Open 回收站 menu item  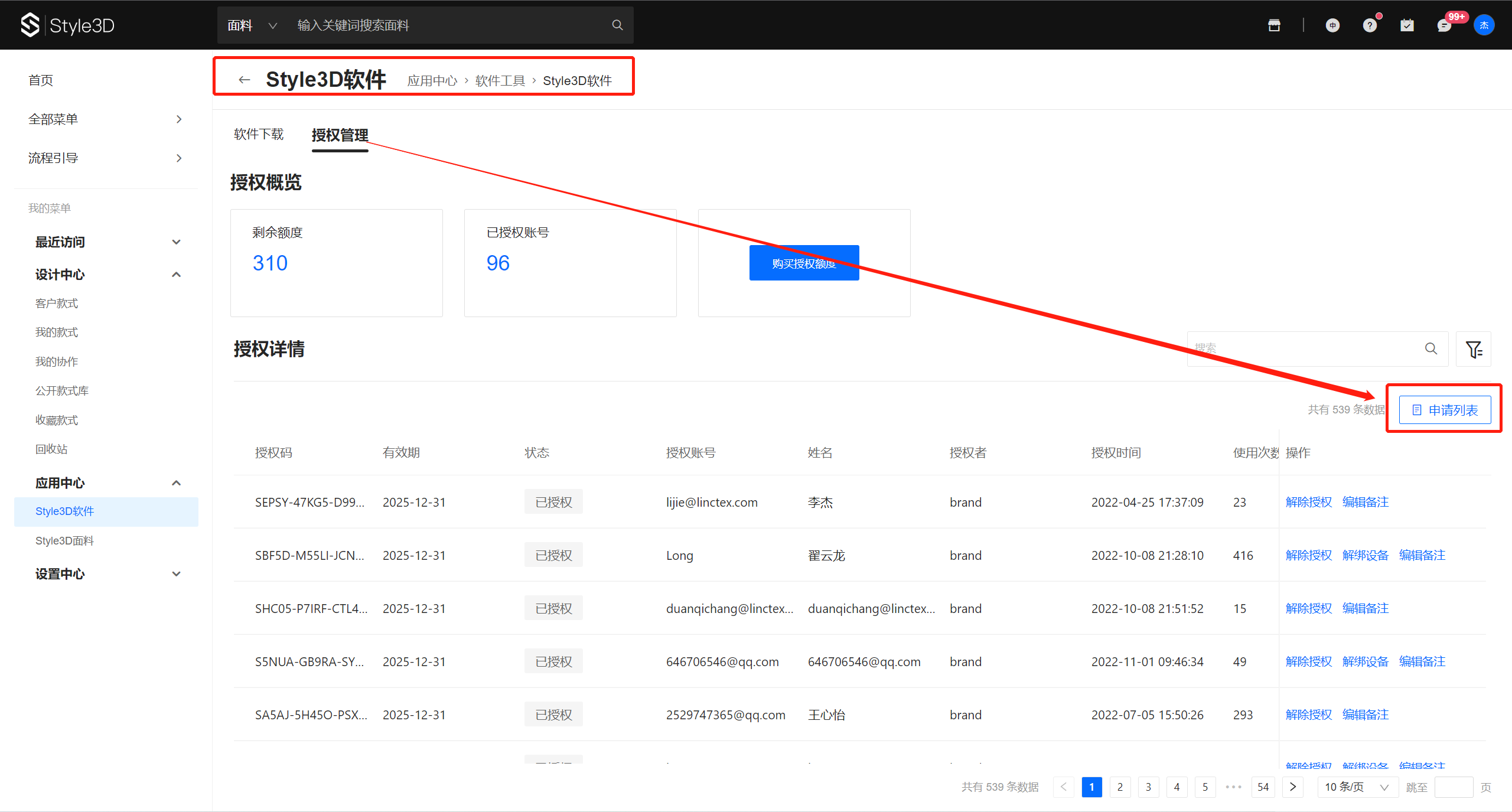click(x=51, y=449)
